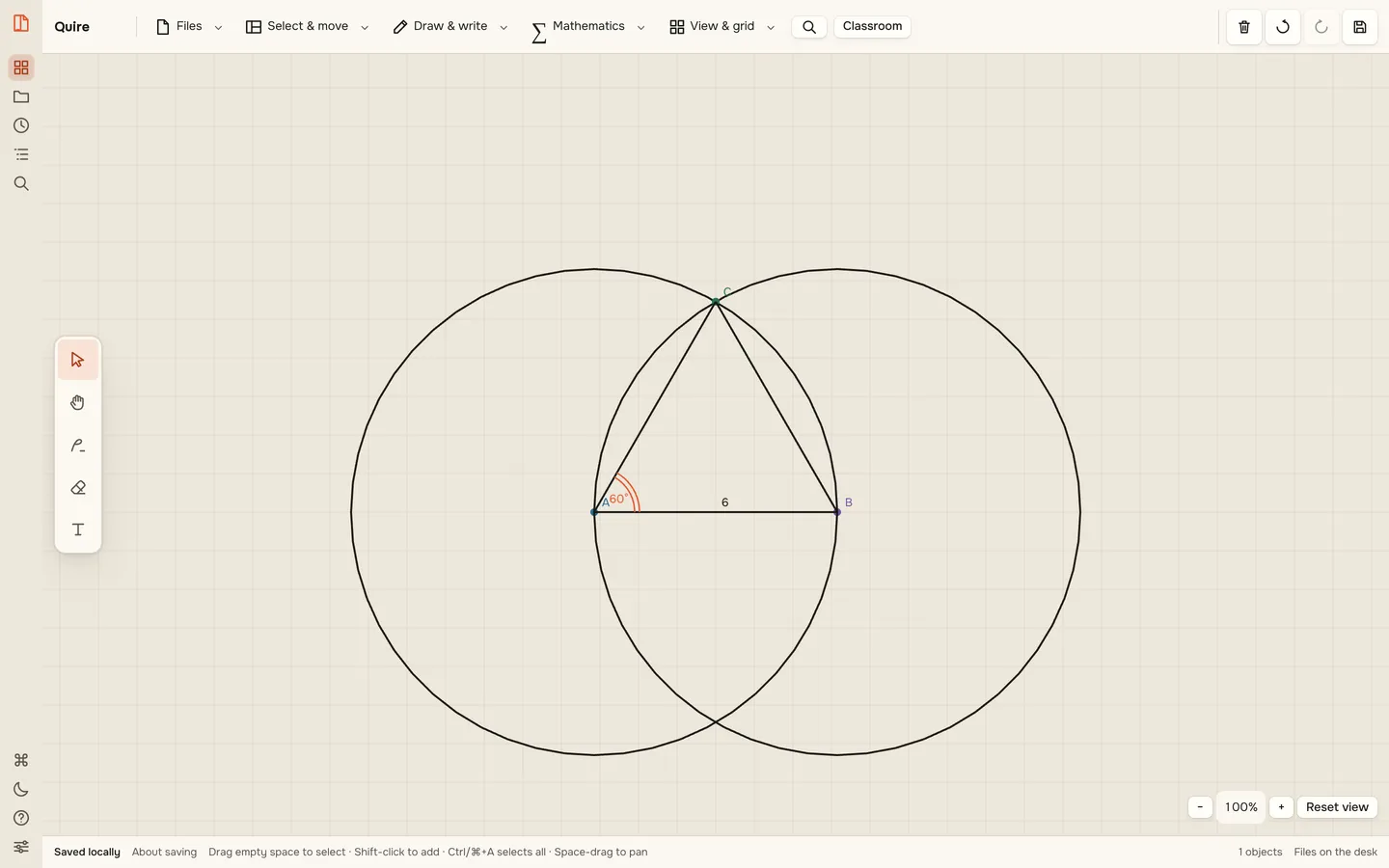Click the magnifier icon in left sidebar
The image size is (1389, 868).
tap(21, 183)
